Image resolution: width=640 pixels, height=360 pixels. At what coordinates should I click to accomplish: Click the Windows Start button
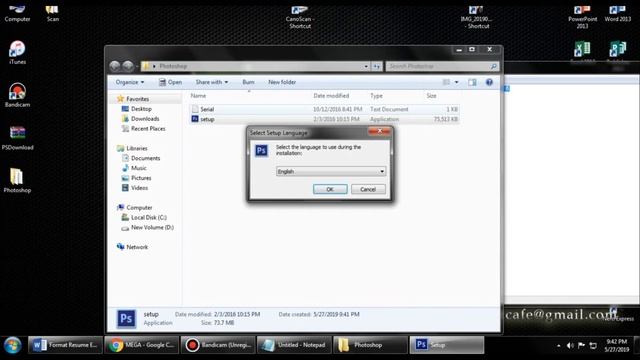pyautogui.click(x=13, y=345)
